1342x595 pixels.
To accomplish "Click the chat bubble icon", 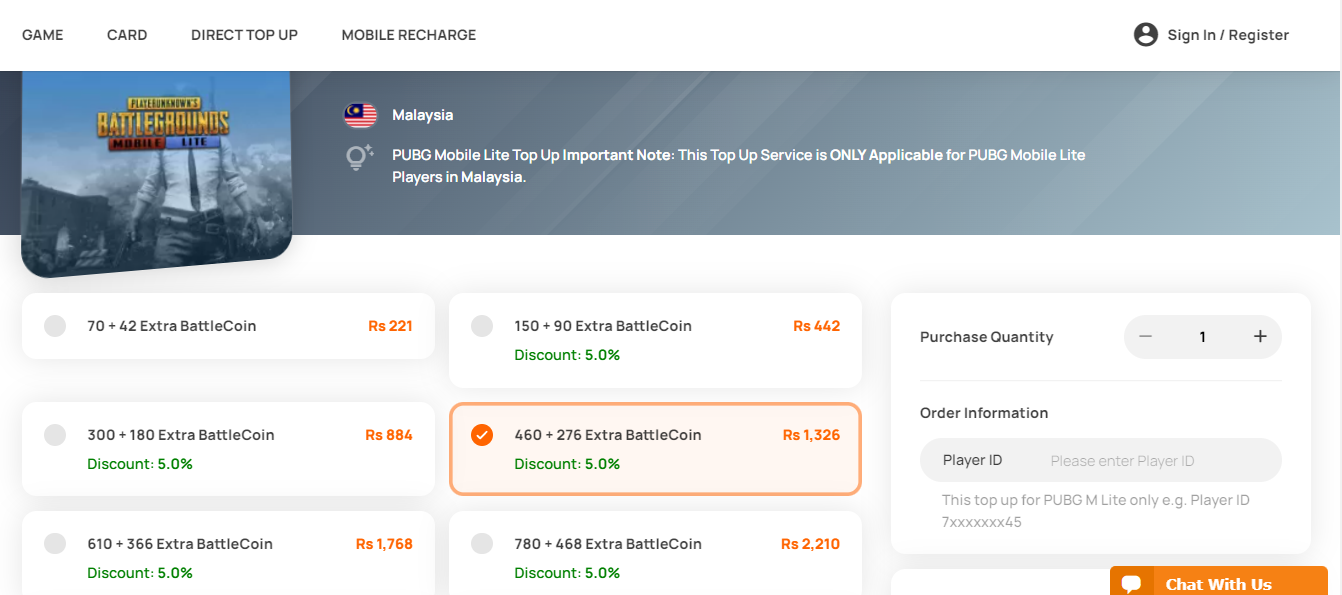I will (1131, 584).
